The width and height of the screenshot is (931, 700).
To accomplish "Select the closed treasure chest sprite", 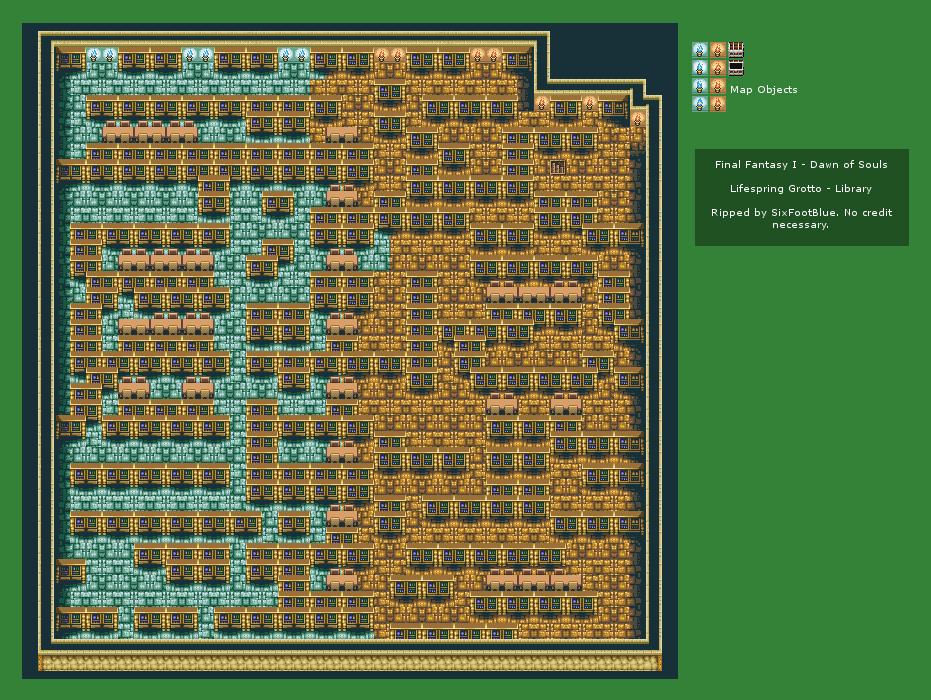I will click(736, 50).
